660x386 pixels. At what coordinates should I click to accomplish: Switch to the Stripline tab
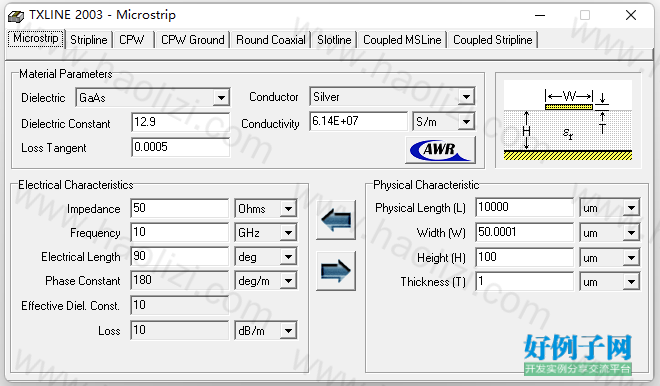pyautogui.click(x=89, y=40)
